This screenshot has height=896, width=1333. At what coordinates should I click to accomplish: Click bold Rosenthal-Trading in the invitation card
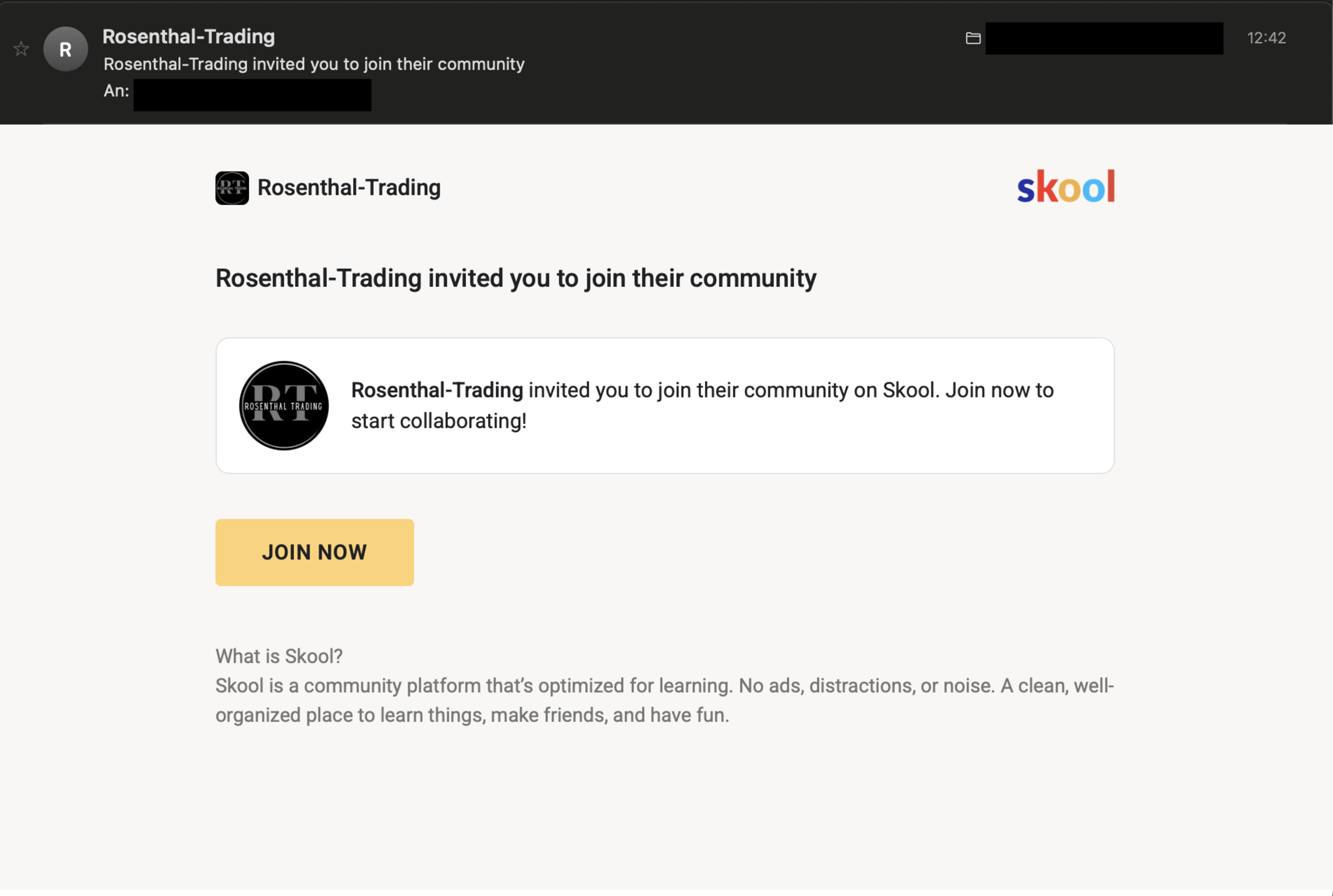[x=437, y=390]
